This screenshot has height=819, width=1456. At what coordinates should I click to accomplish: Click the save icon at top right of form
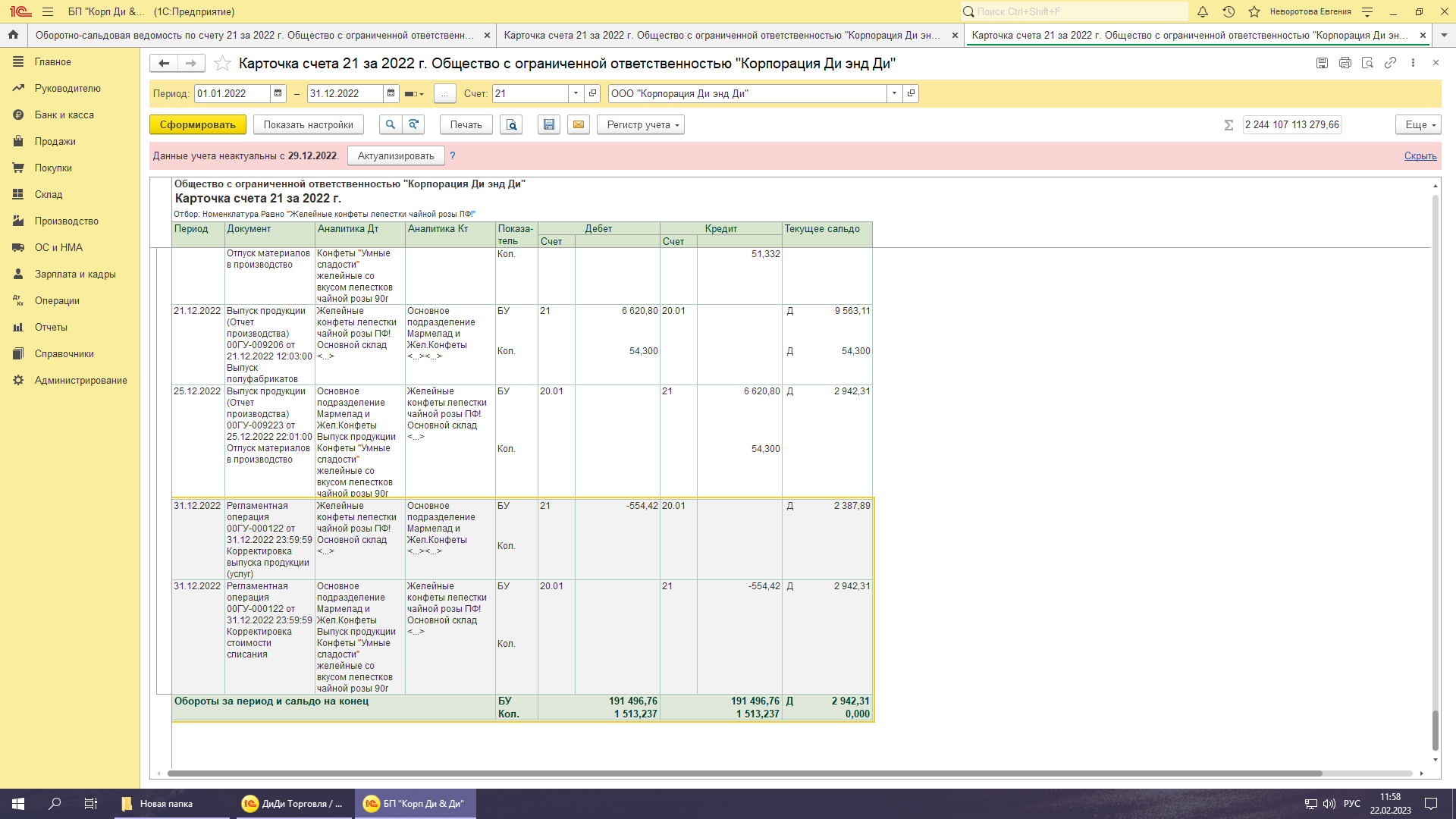[1322, 63]
